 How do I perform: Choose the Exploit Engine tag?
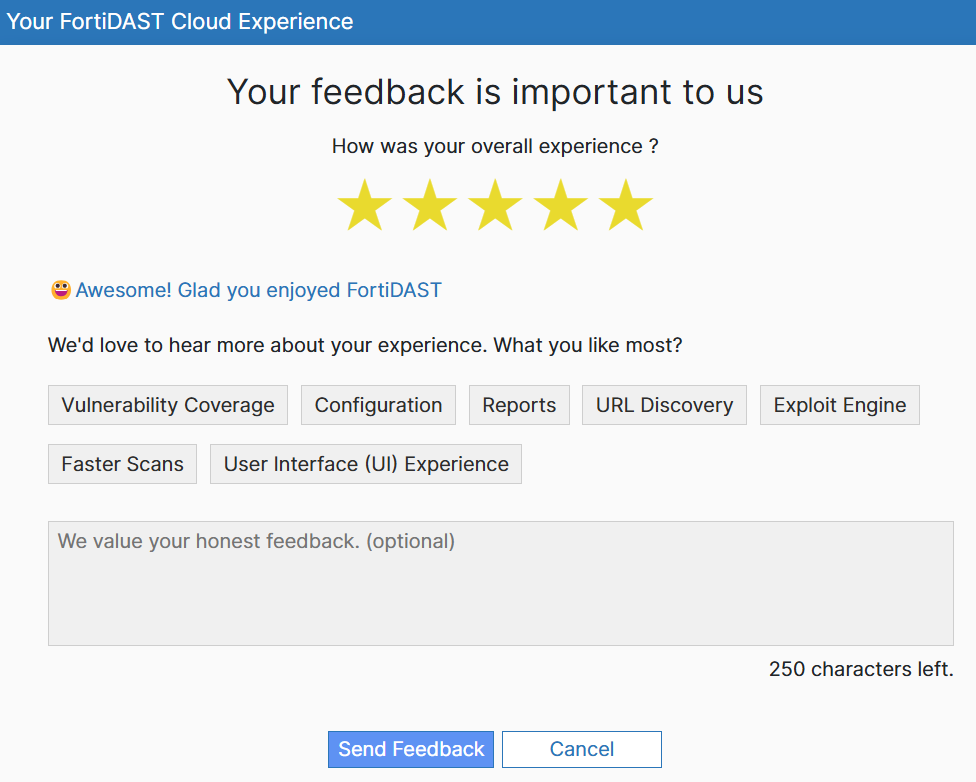[x=840, y=405]
